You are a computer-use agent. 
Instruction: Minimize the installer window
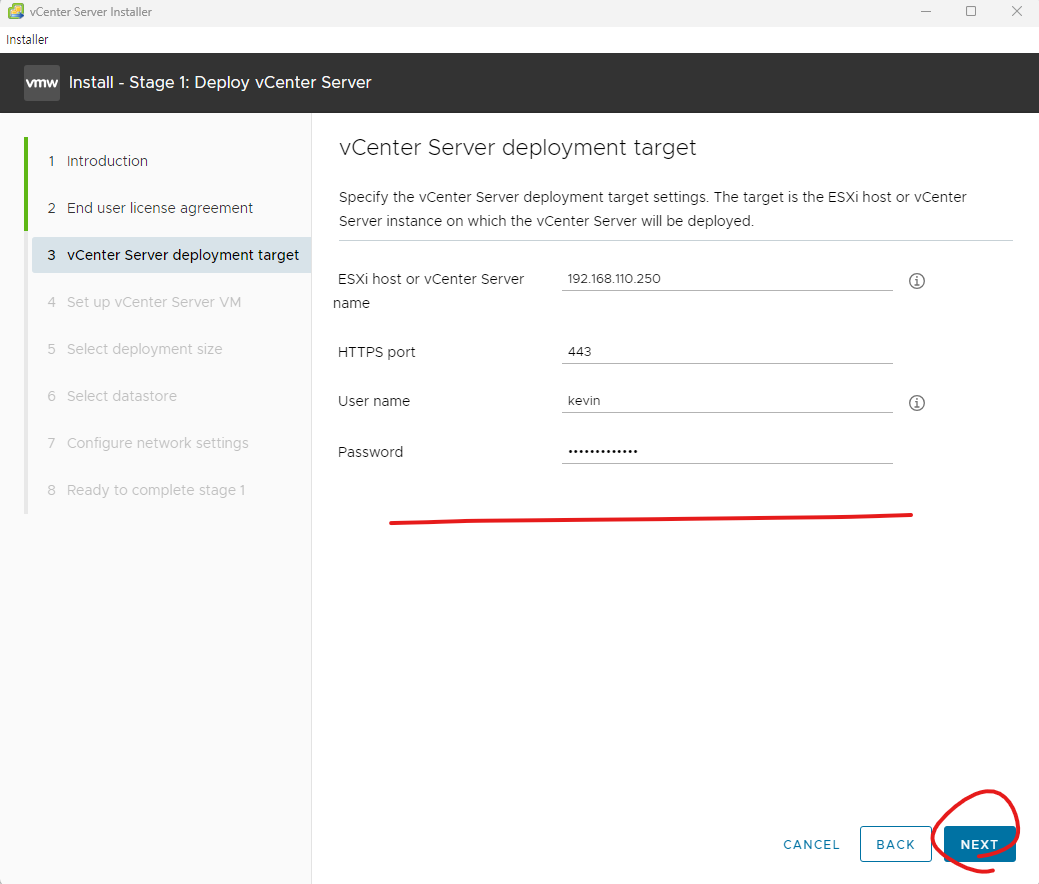tap(926, 11)
